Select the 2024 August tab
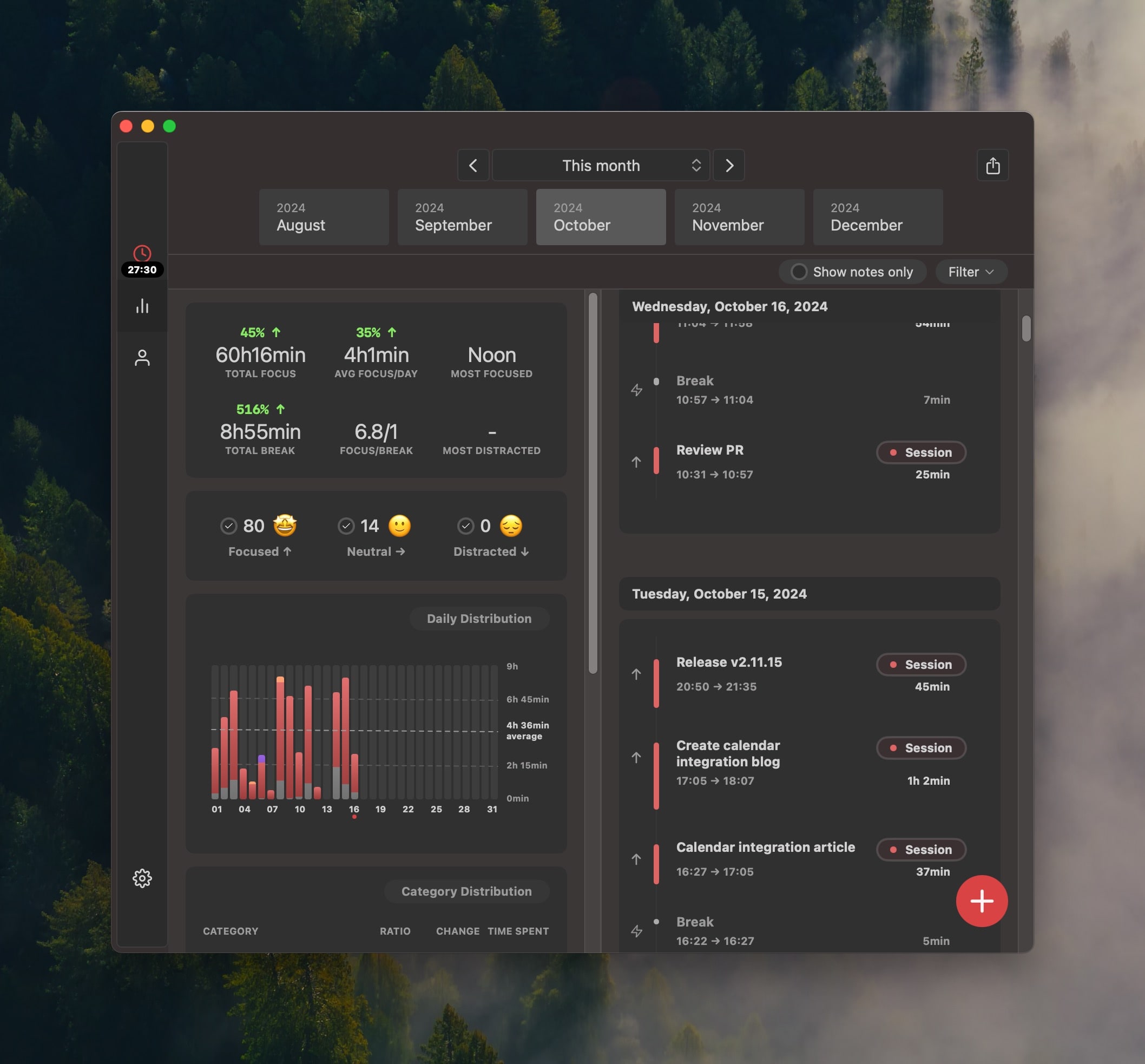1145x1064 pixels. (324, 217)
